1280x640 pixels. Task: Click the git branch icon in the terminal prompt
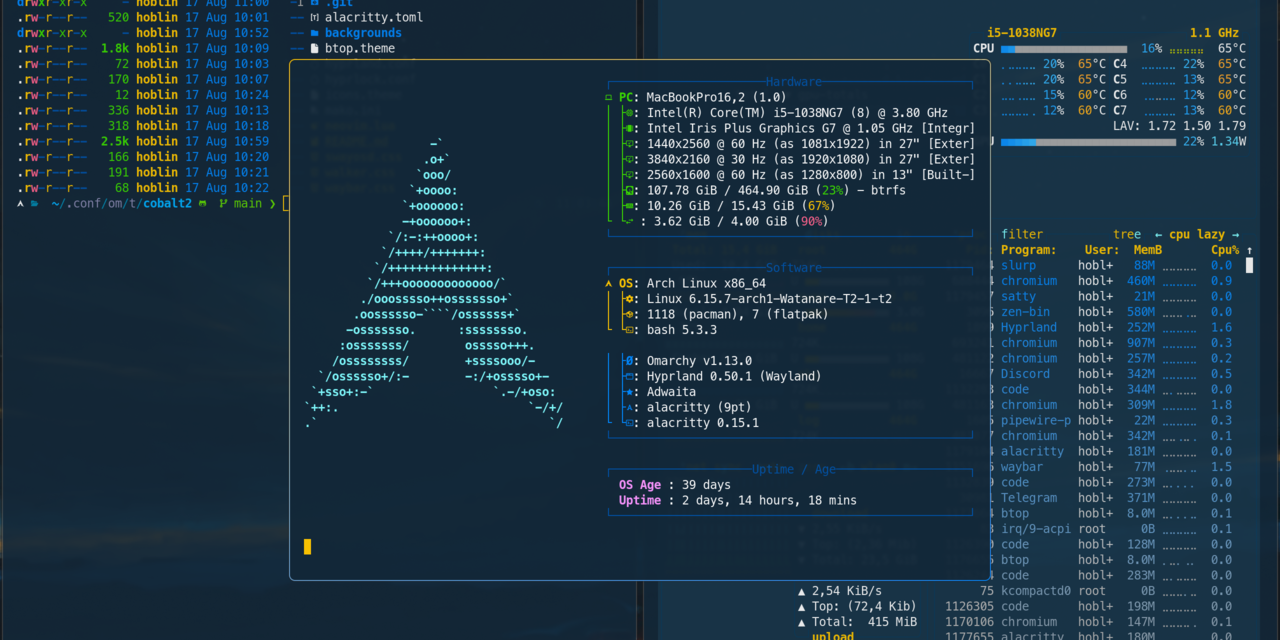225,202
